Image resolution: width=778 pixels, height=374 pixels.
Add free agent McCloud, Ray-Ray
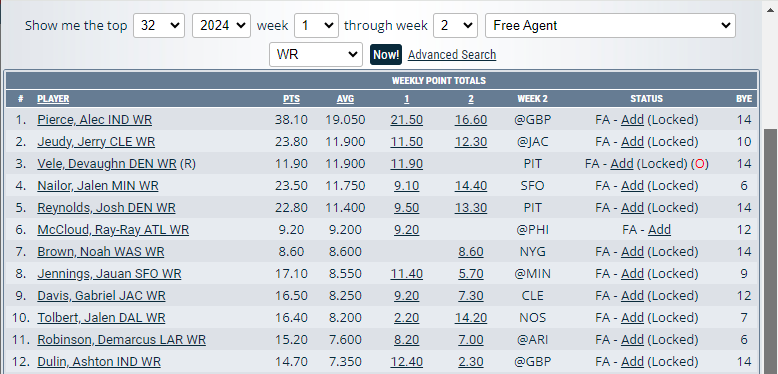(x=659, y=230)
